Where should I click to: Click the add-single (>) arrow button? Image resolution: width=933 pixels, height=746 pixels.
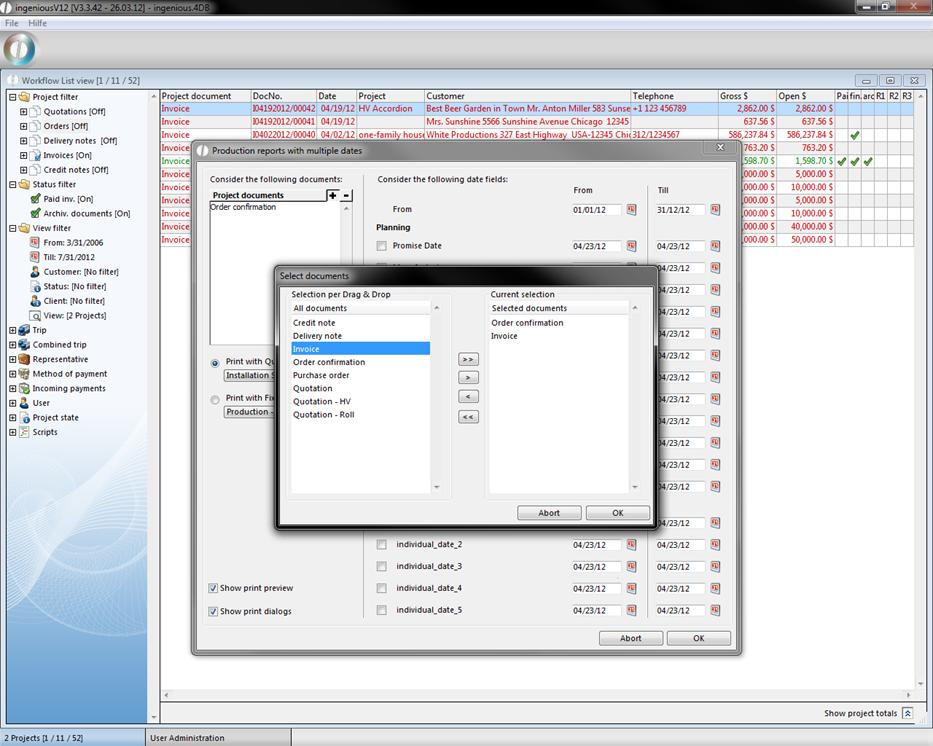coord(467,378)
